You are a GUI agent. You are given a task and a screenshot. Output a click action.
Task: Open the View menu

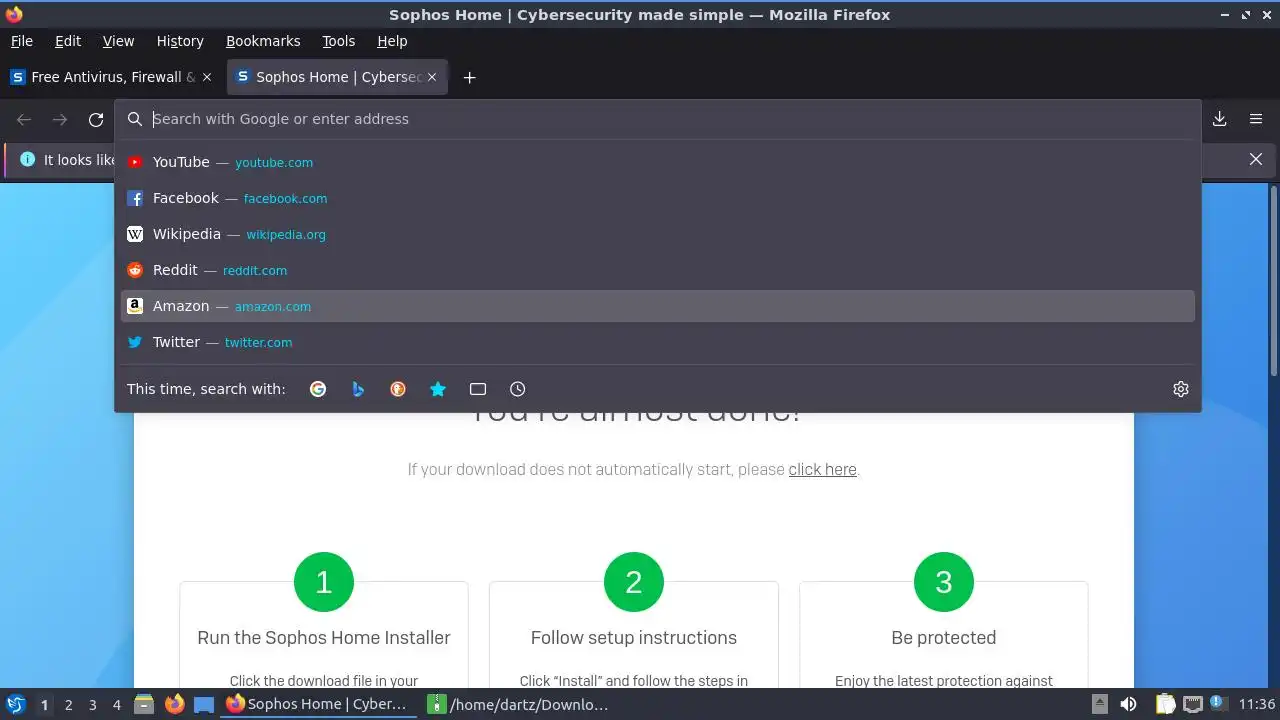(x=118, y=41)
